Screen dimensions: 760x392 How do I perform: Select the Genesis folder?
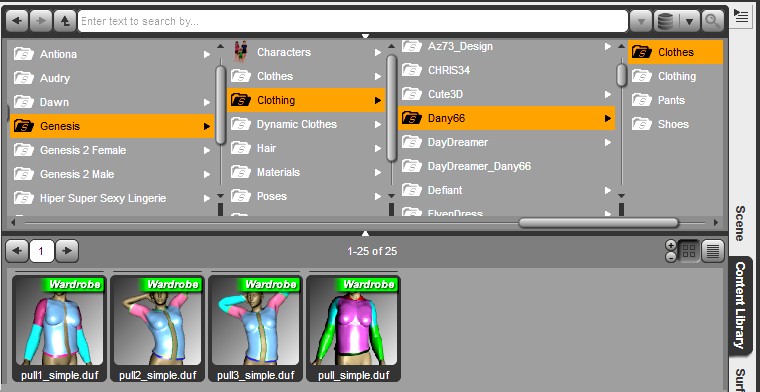tap(111, 126)
